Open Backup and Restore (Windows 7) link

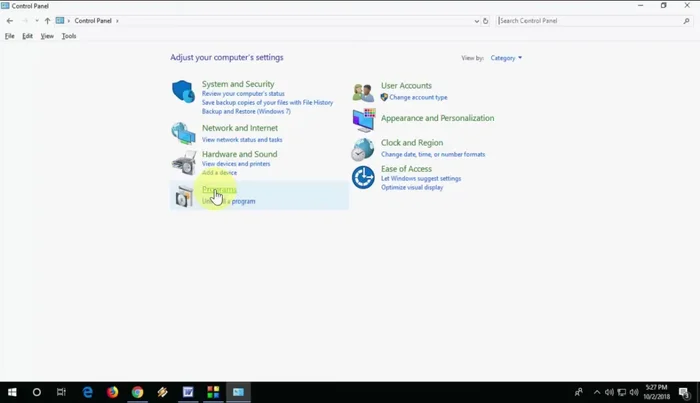pos(246,111)
